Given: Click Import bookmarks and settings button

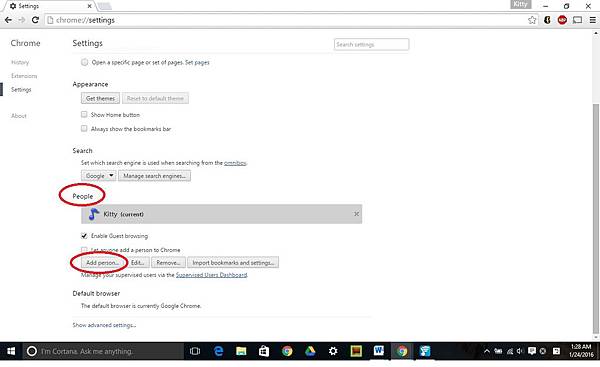Looking at the screenshot, I should pyautogui.click(x=233, y=263).
